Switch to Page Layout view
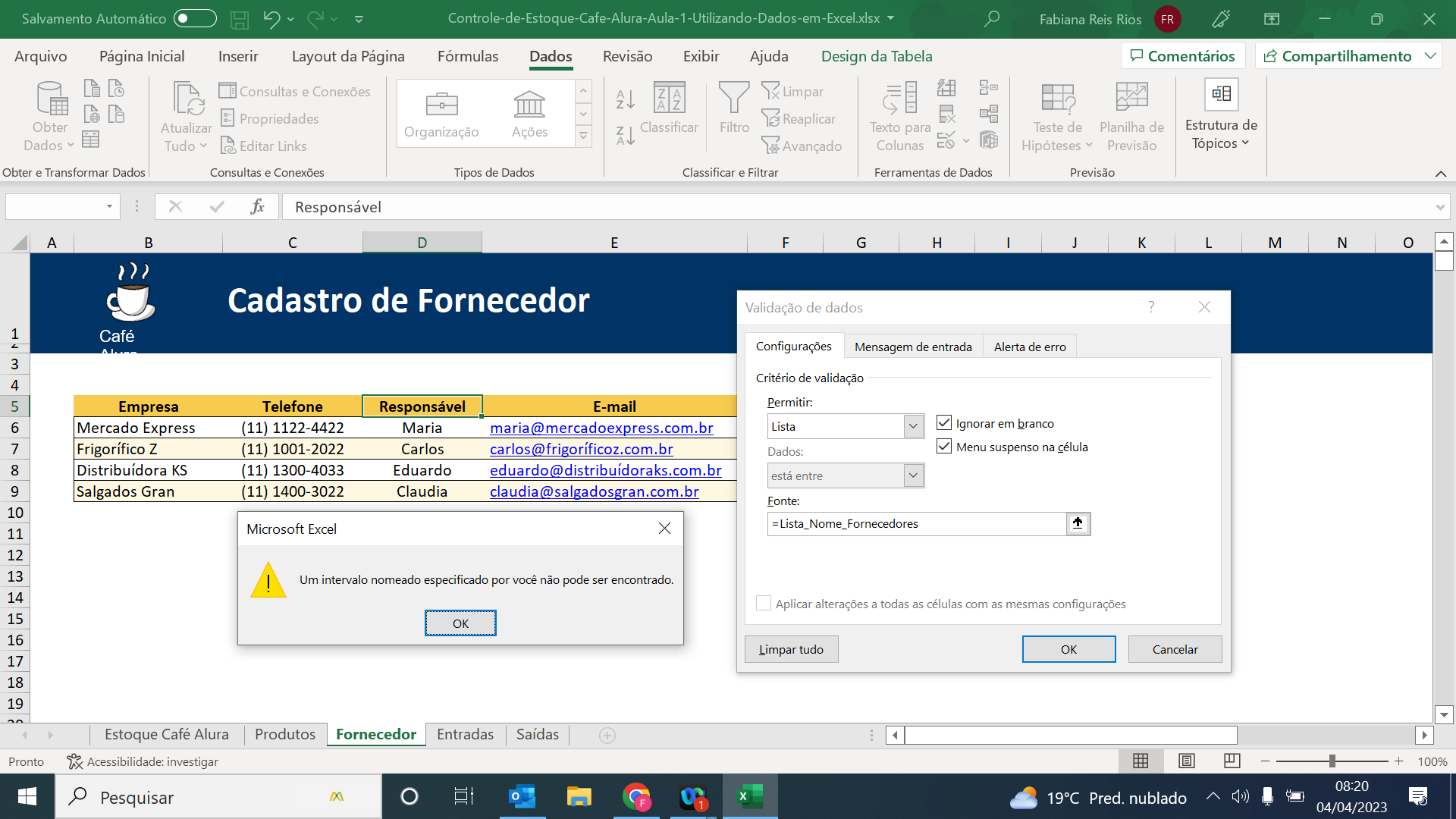1456x819 pixels. click(1187, 761)
